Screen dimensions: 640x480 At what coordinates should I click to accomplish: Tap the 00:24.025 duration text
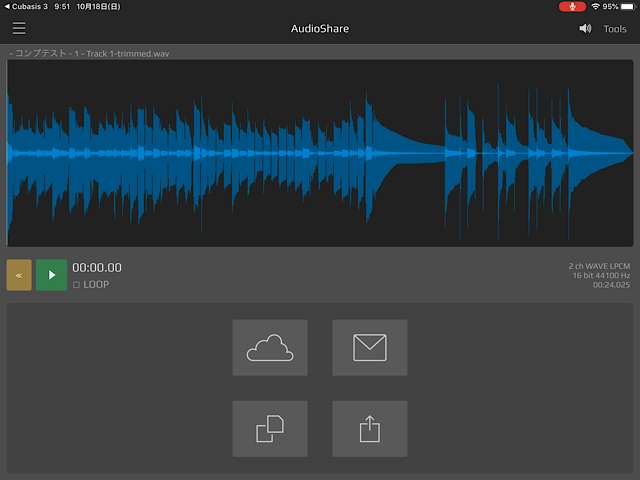[x=611, y=285]
